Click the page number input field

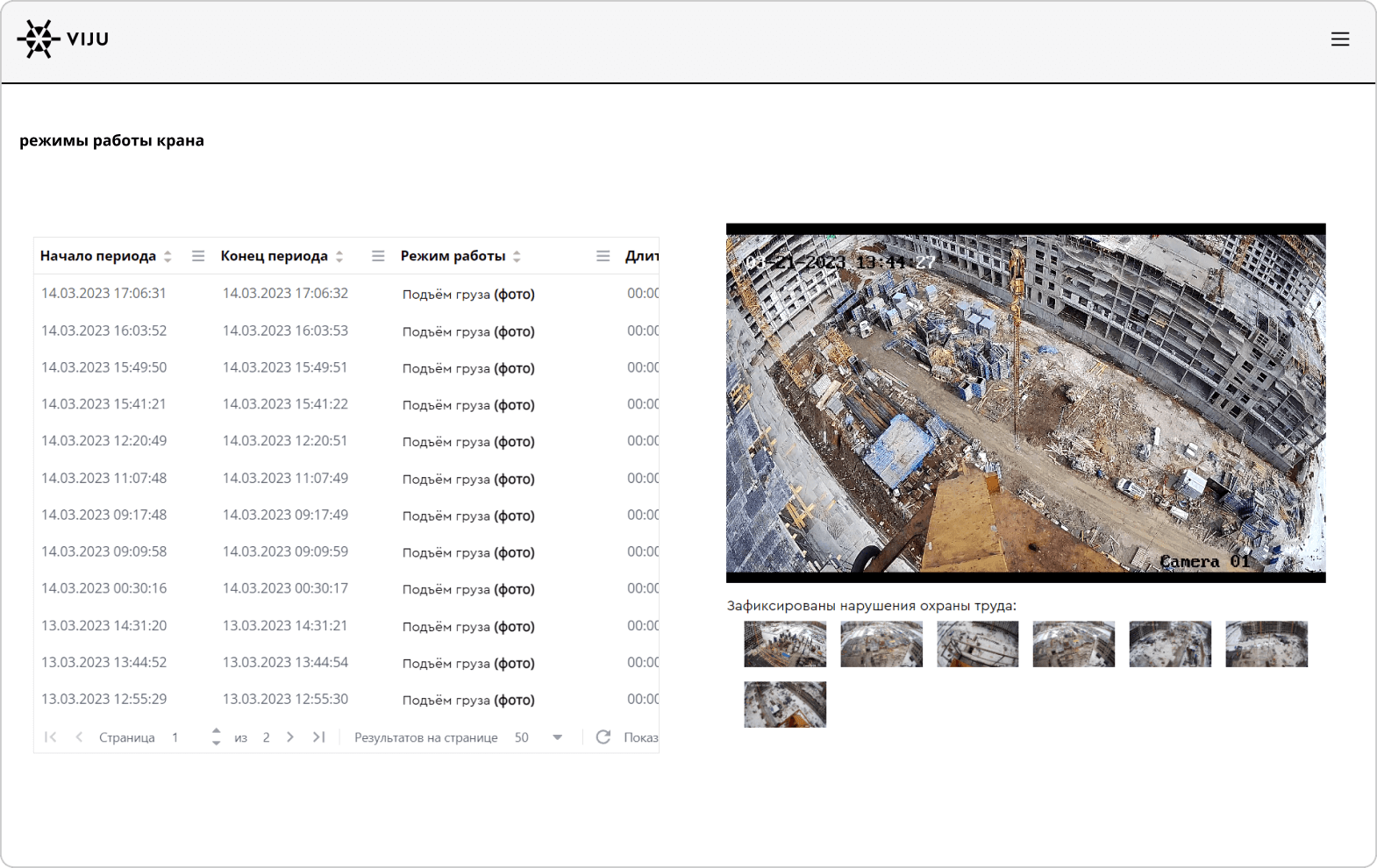184,737
